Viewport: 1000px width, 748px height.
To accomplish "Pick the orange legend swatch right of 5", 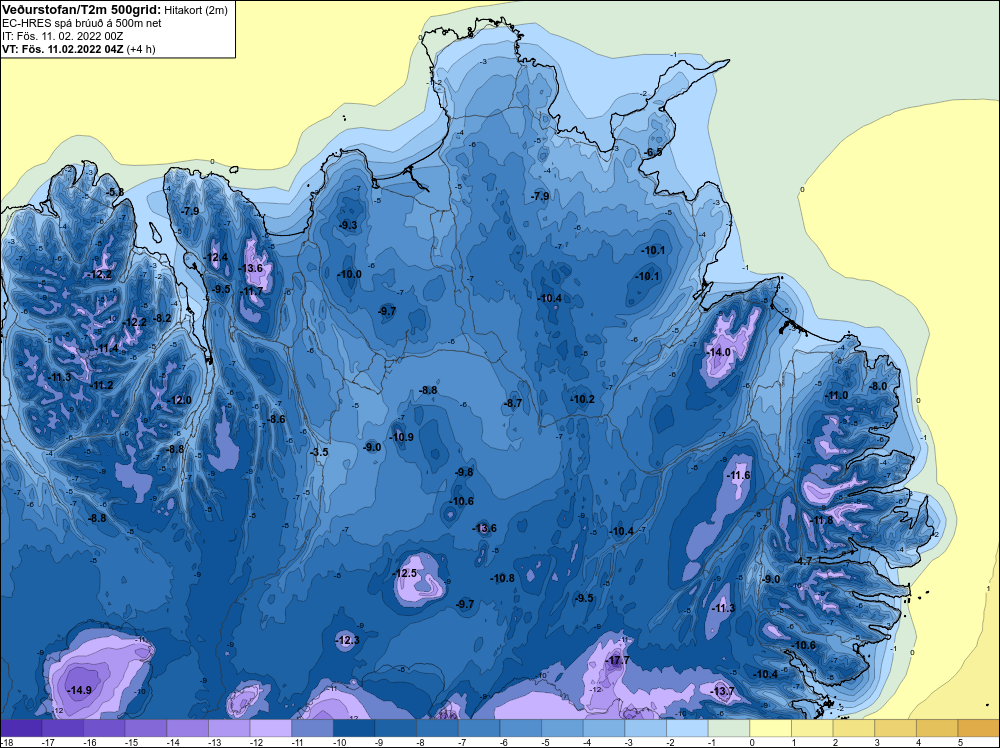I will [978, 728].
